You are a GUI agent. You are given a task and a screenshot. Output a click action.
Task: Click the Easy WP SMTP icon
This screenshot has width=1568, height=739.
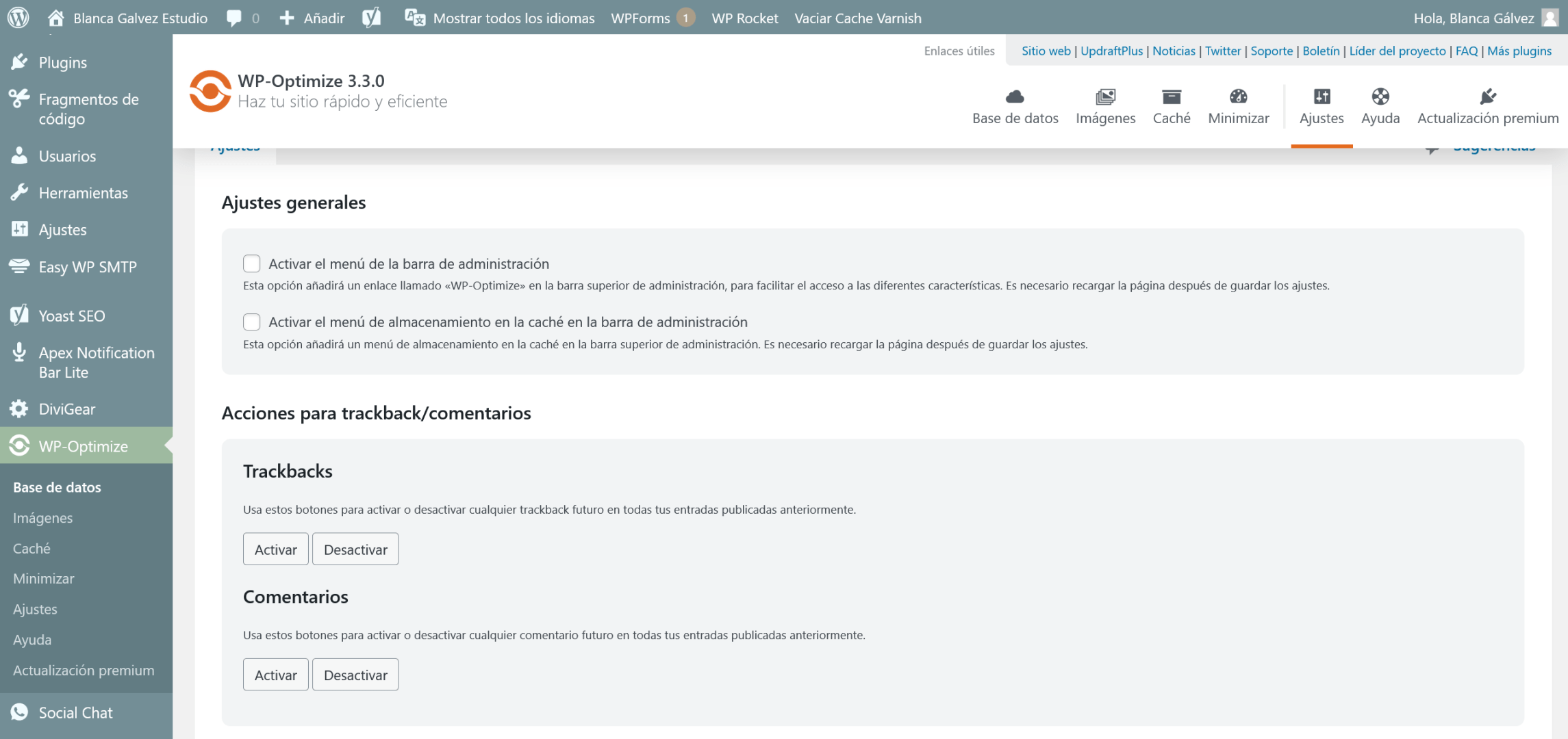click(x=20, y=267)
